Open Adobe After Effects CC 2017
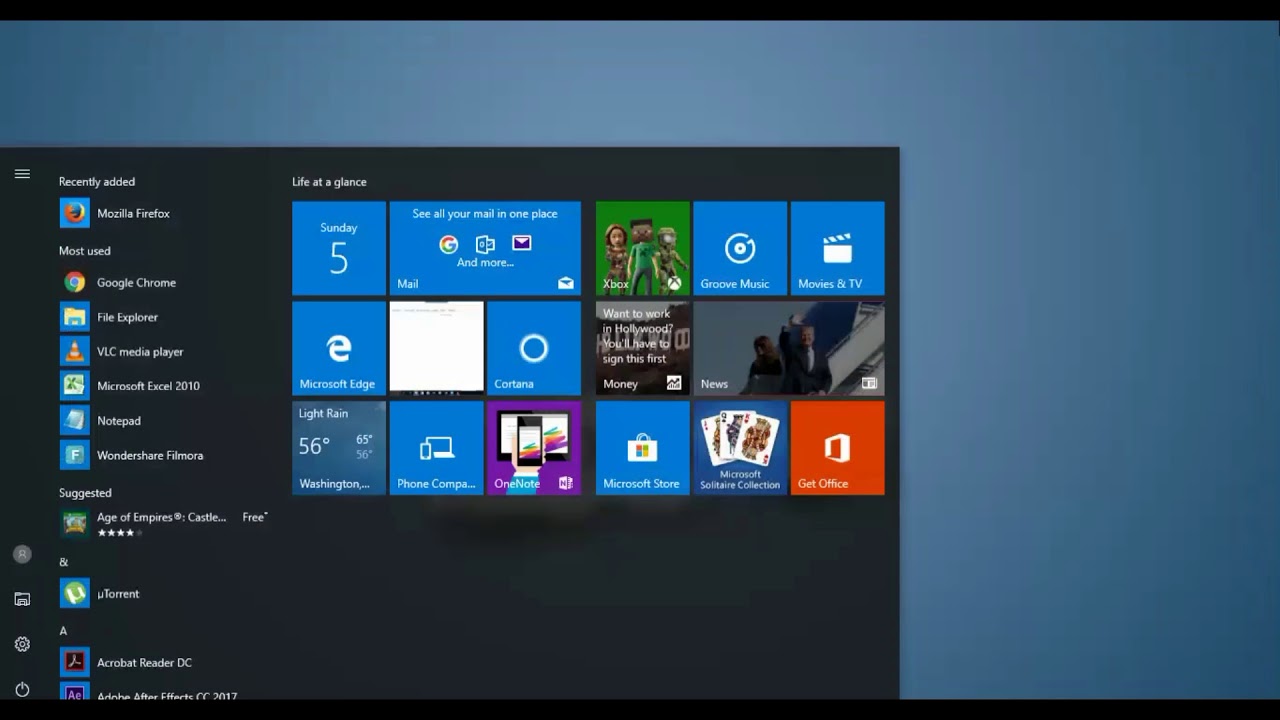 [x=165, y=692]
